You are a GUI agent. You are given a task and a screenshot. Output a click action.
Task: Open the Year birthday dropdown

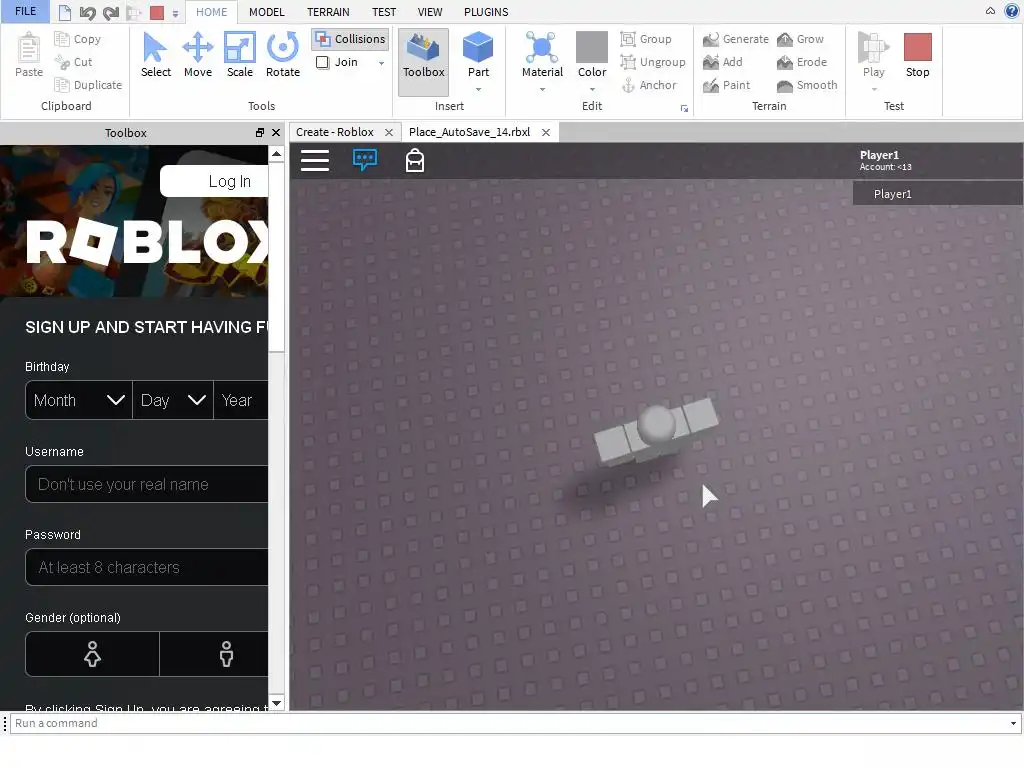tap(241, 400)
